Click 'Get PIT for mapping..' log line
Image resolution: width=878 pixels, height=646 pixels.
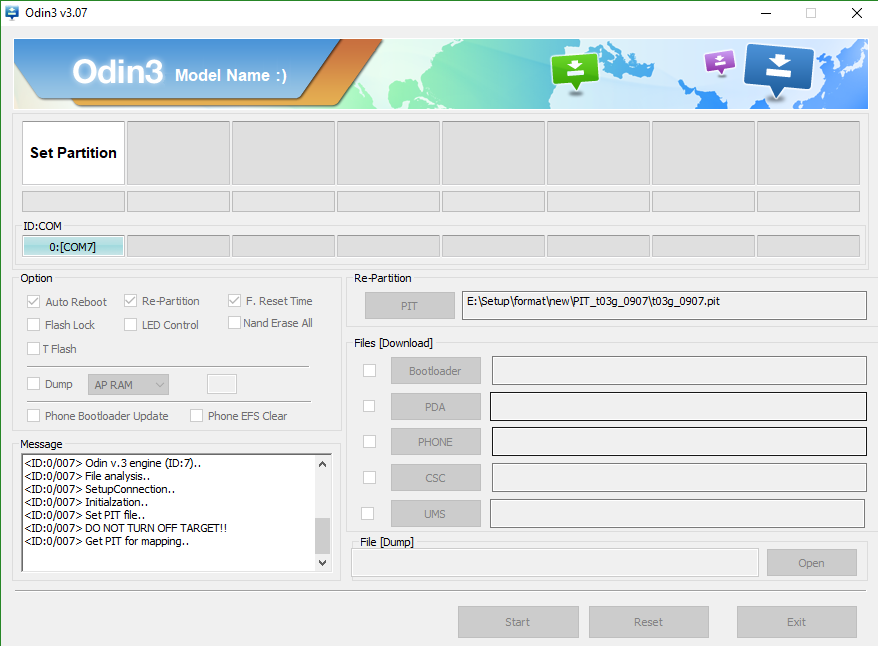point(106,541)
